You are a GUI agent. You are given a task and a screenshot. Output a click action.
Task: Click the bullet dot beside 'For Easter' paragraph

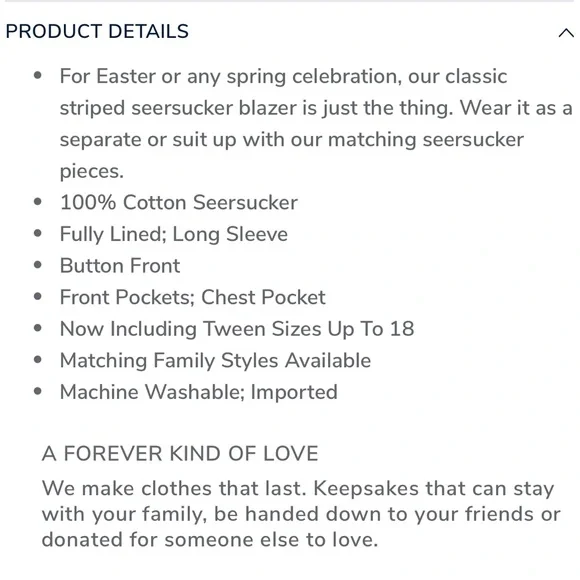(x=37, y=76)
